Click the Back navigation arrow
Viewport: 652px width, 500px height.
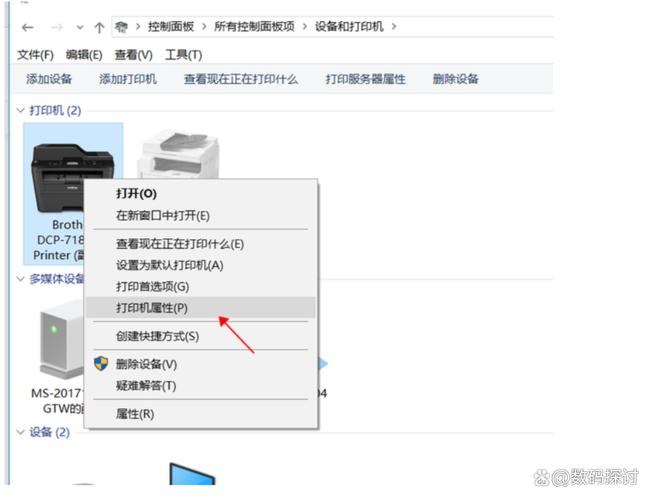(27, 27)
